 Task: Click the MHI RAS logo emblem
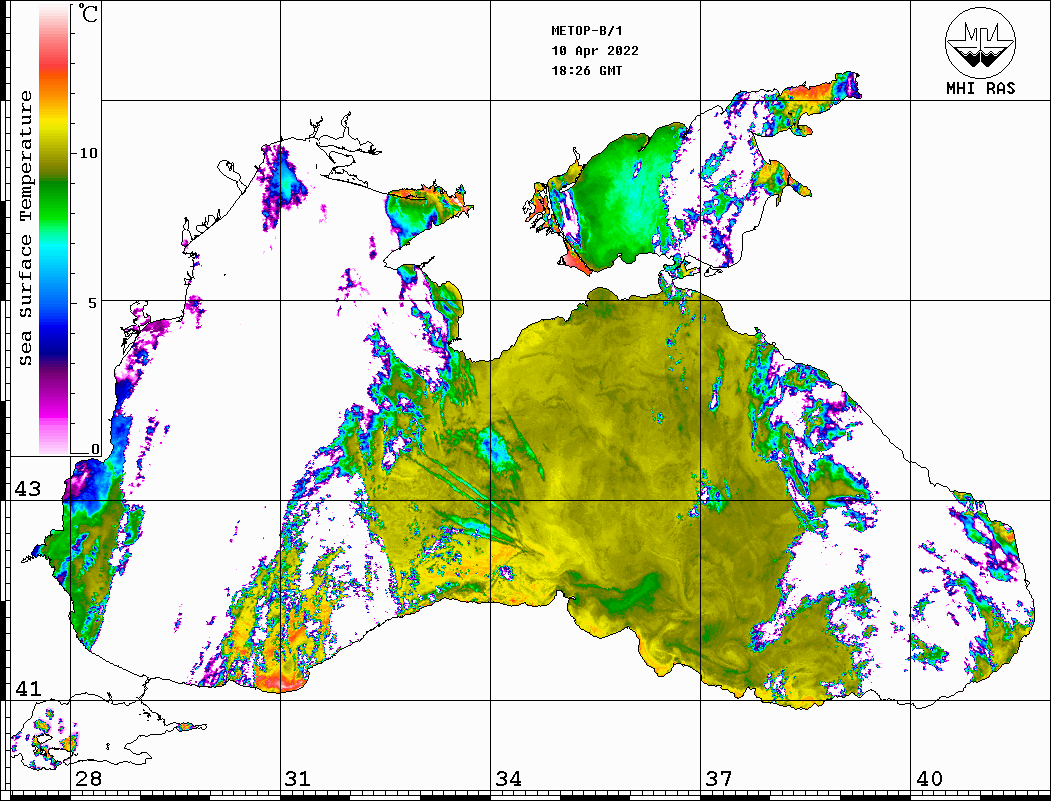[980, 42]
